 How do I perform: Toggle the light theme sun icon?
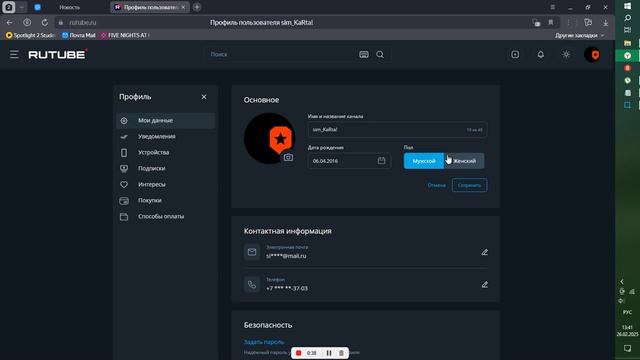point(566,54)
